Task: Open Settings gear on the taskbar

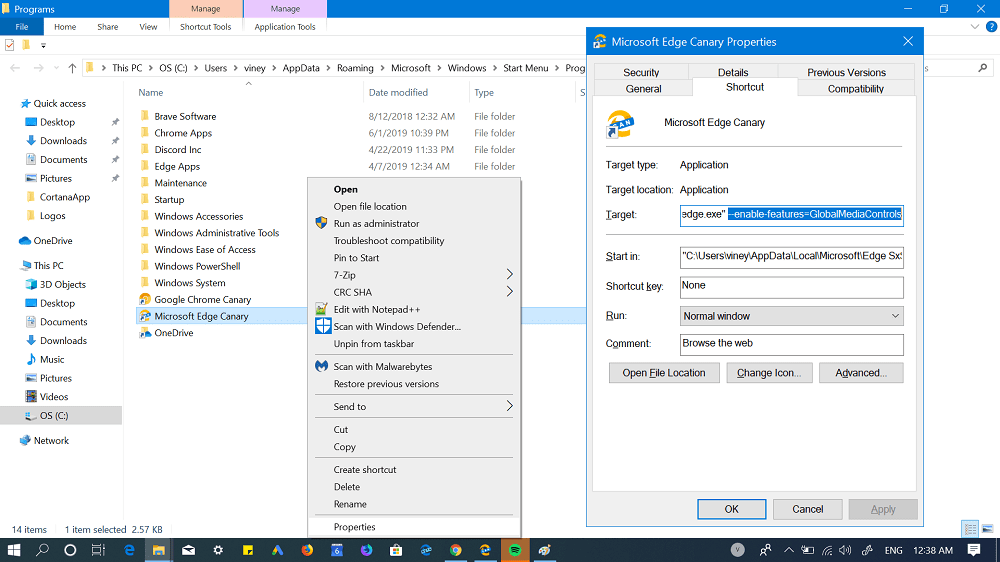Action: 218,550
